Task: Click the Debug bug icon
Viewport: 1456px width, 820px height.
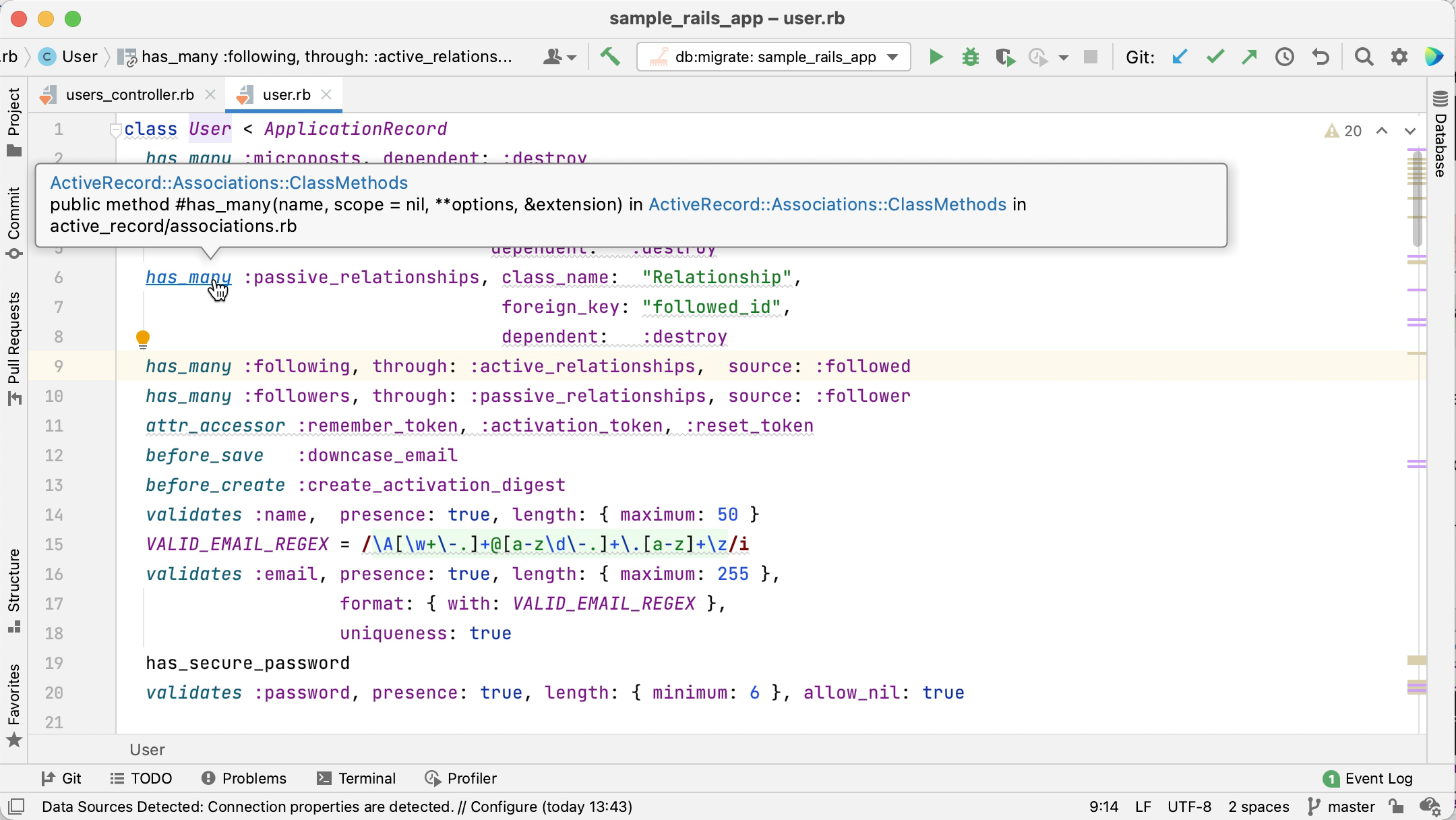Action: pos(971,57)
